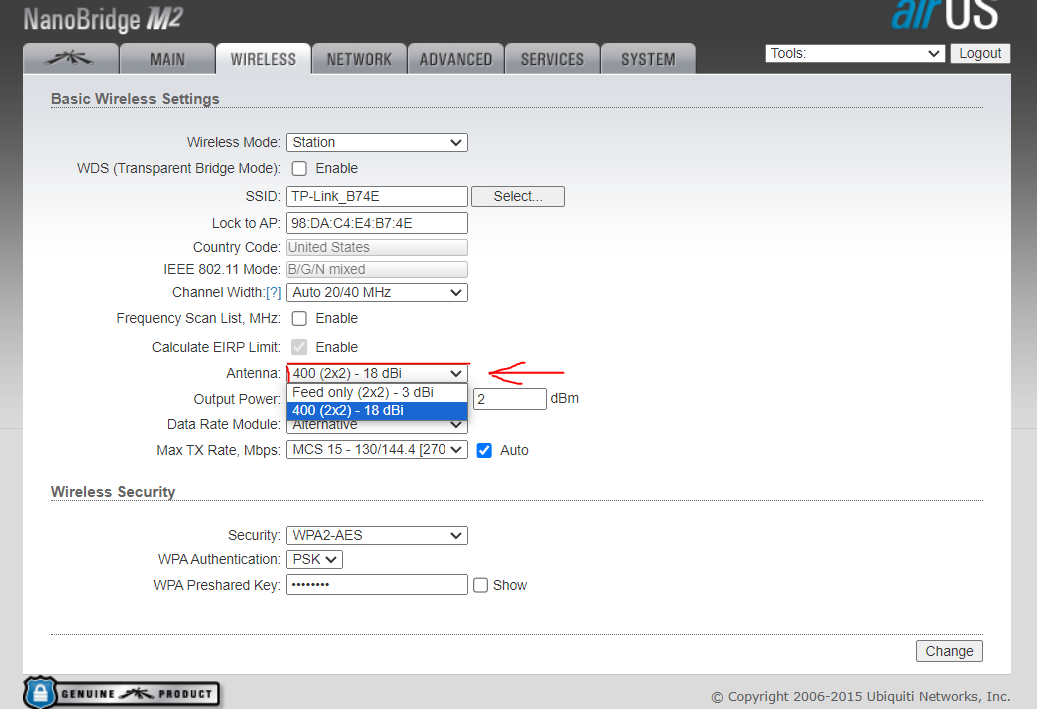The width and height of the screenshot is (1037, 709).
Task: Choose 400 (2x2) - 18 dBi option
Action: [377, 411]
